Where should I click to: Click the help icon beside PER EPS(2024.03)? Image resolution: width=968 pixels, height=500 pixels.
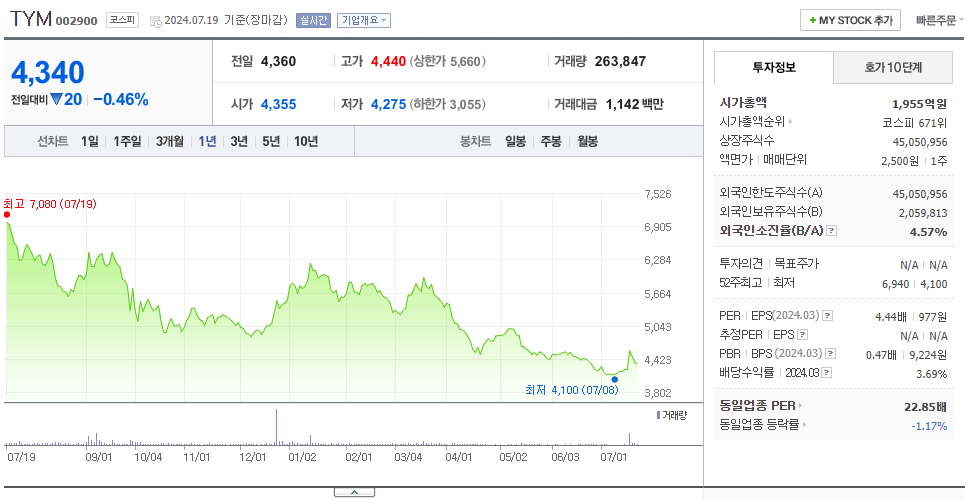click(828, 316)
